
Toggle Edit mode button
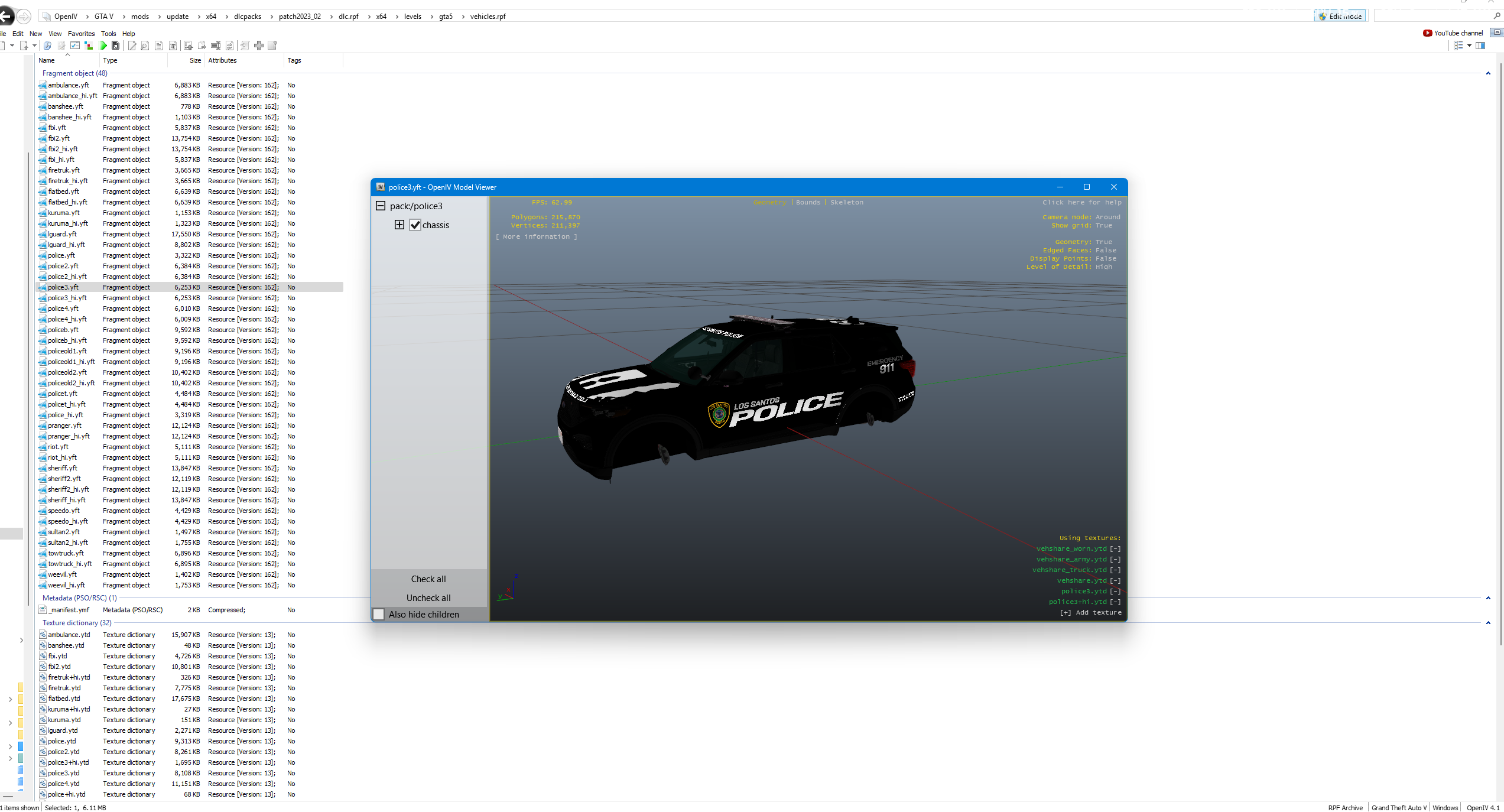1340,17
